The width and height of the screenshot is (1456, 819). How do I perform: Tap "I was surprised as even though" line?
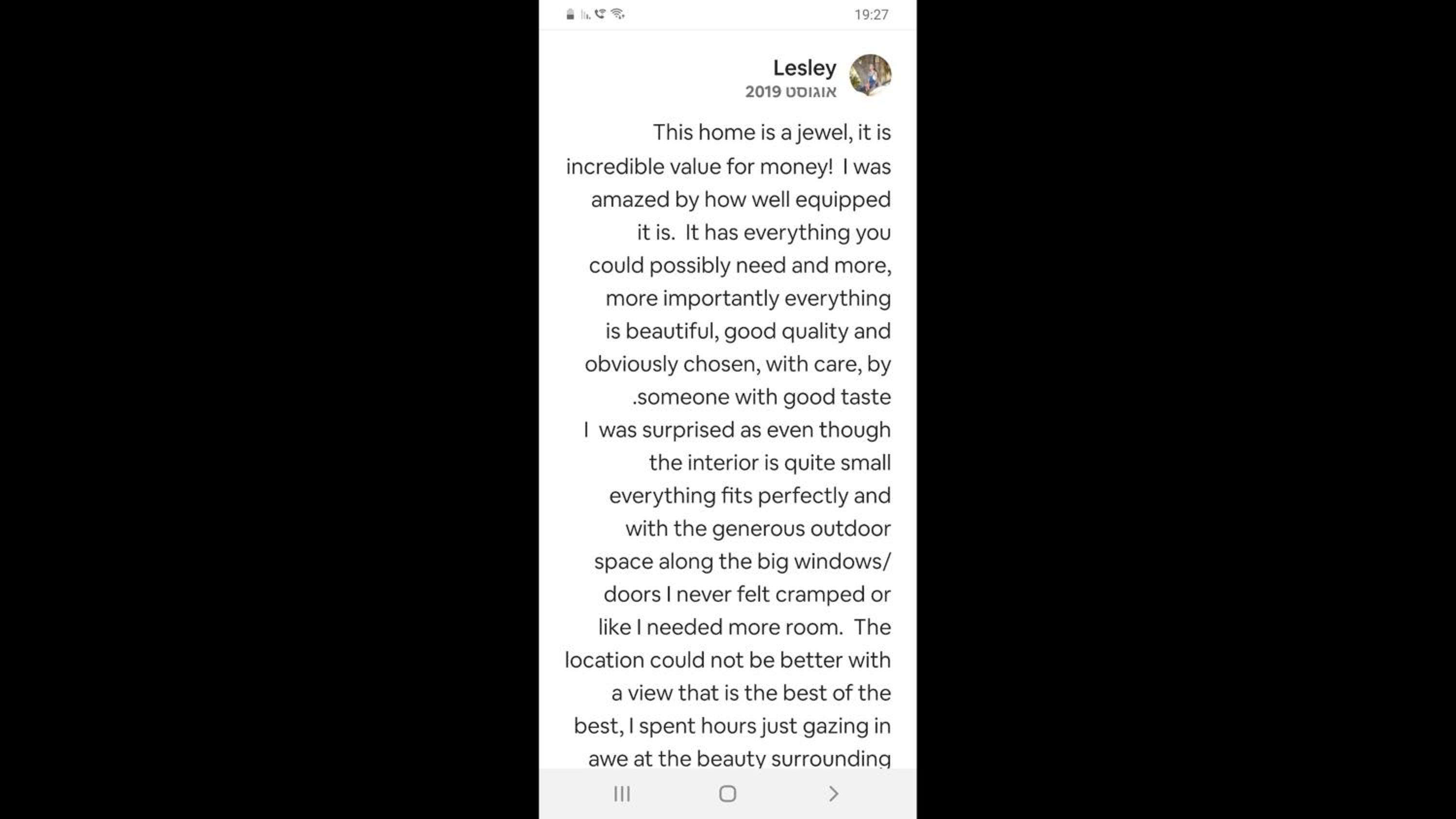737,429
